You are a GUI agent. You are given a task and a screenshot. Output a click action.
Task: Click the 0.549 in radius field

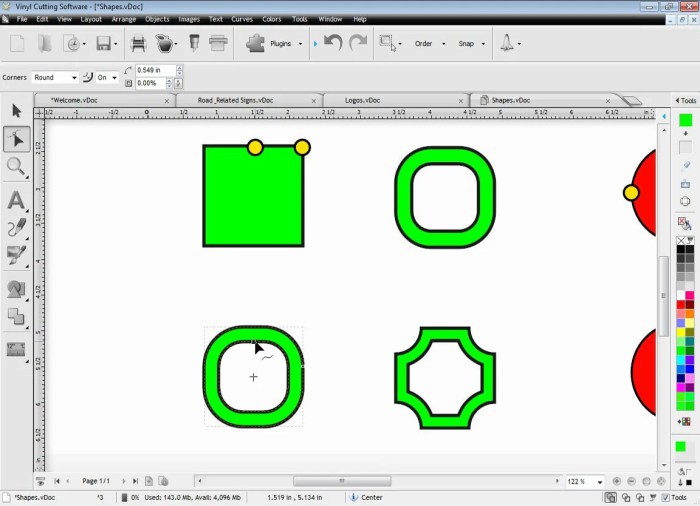click(x=155, y=70)
